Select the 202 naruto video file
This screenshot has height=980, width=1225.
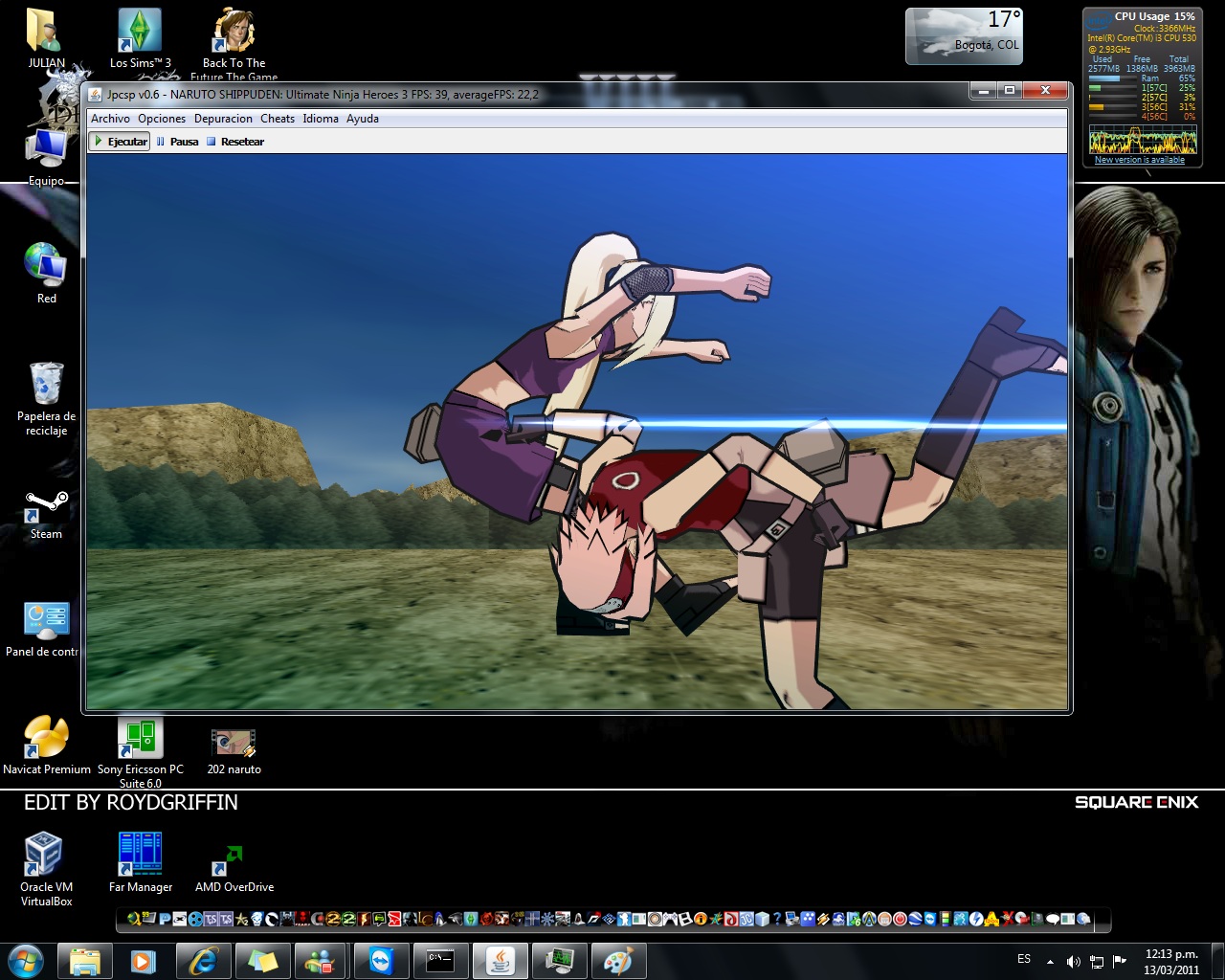[x=234, y=750]
